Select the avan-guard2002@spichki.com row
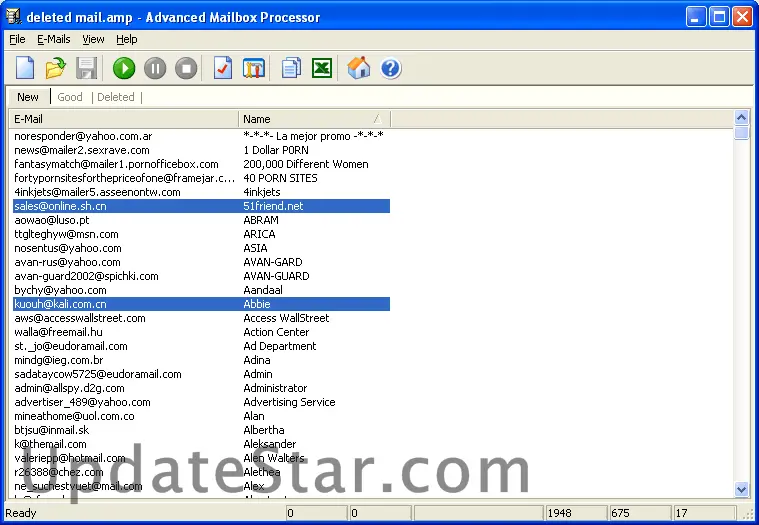759x525 pixels. pyautogui.click(x=201, y=276)
